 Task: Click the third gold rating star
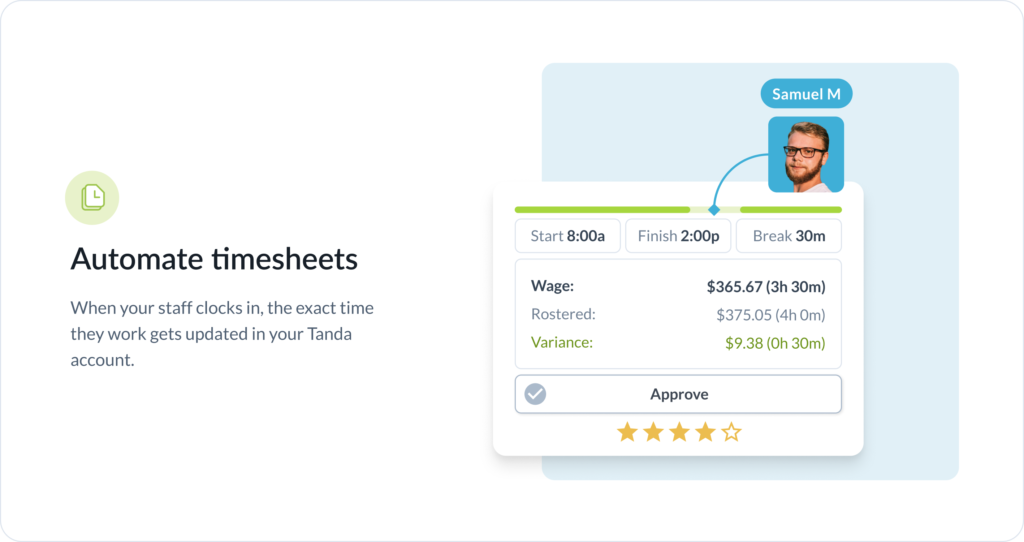[679, 432]
